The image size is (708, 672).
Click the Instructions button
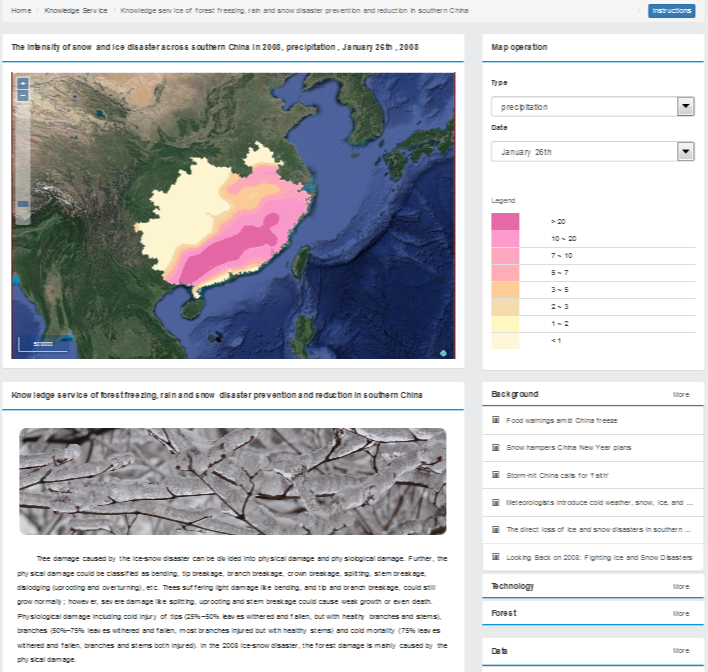[x=671, y=10]
